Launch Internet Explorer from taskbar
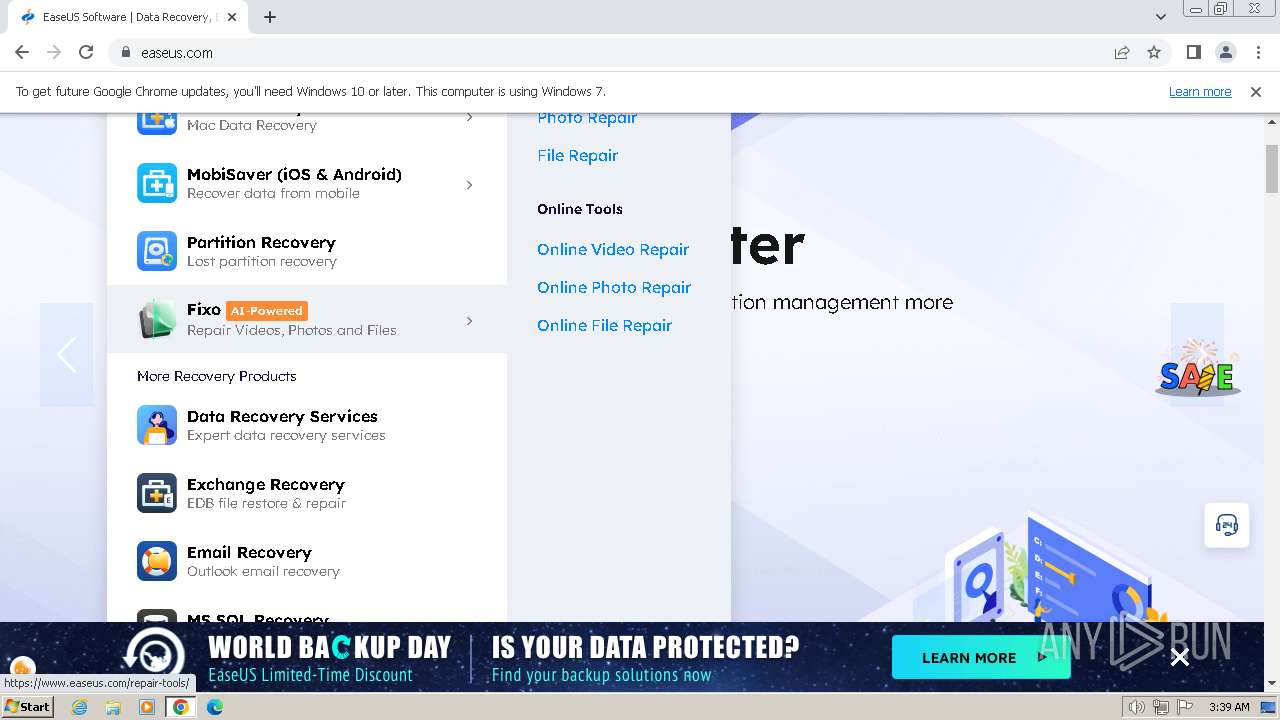 (79, 707)
